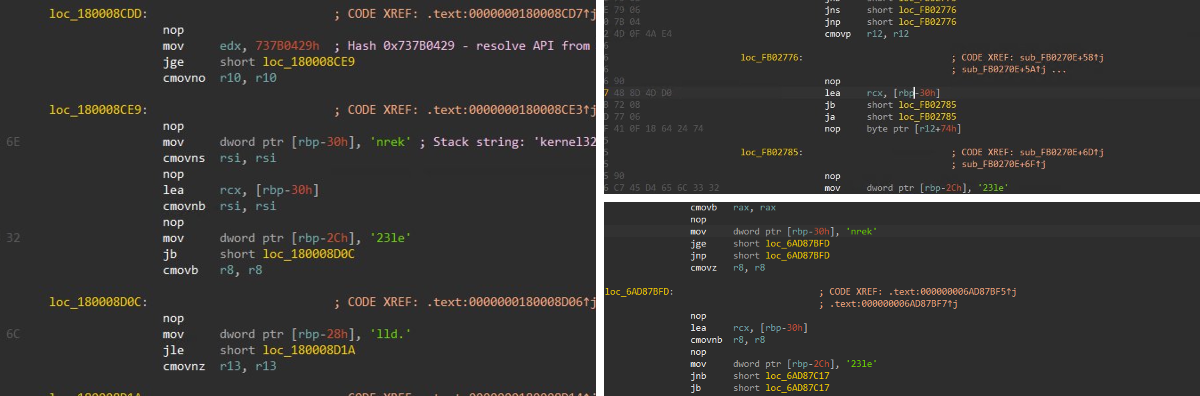Viewport: 1200px width, 396px height.
Task: Follow the 'jge short loc_180008CE9' jump target
Action: (258, 61)
